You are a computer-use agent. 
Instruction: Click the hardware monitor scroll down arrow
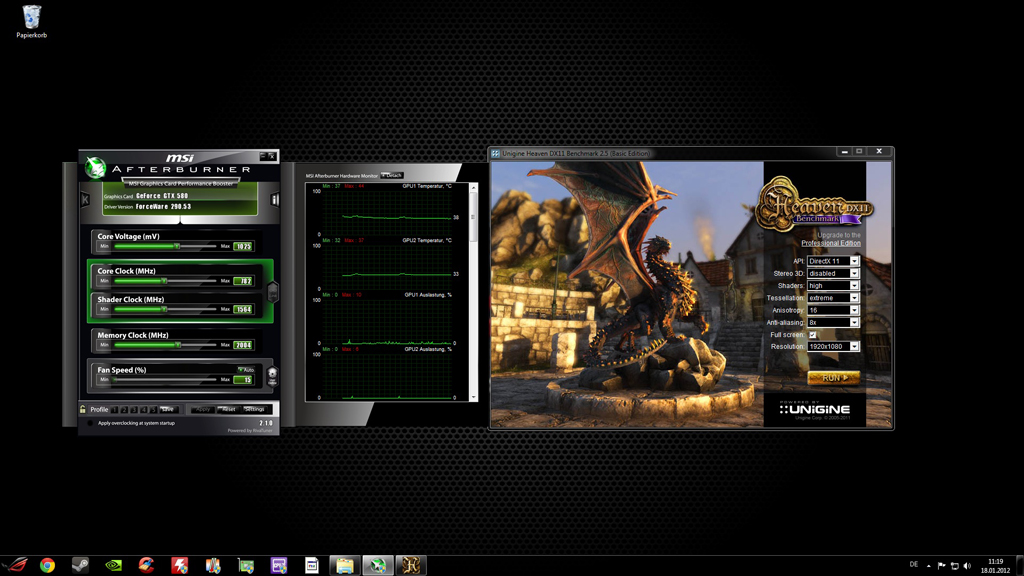[x=473, y=396]
